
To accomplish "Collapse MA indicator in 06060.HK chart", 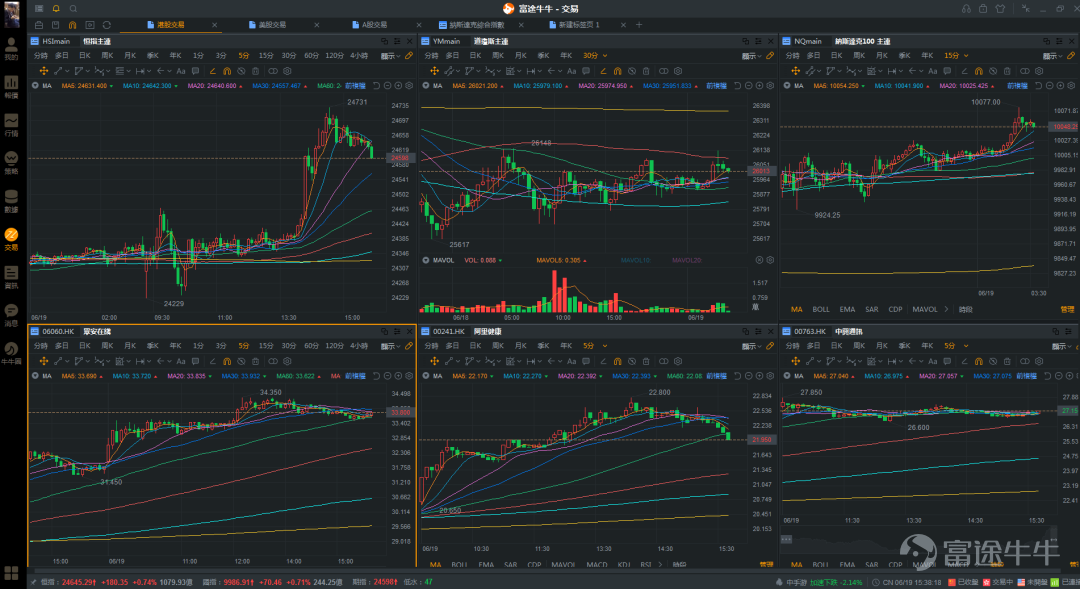I will pyautogui.click(x=35, y=376).
